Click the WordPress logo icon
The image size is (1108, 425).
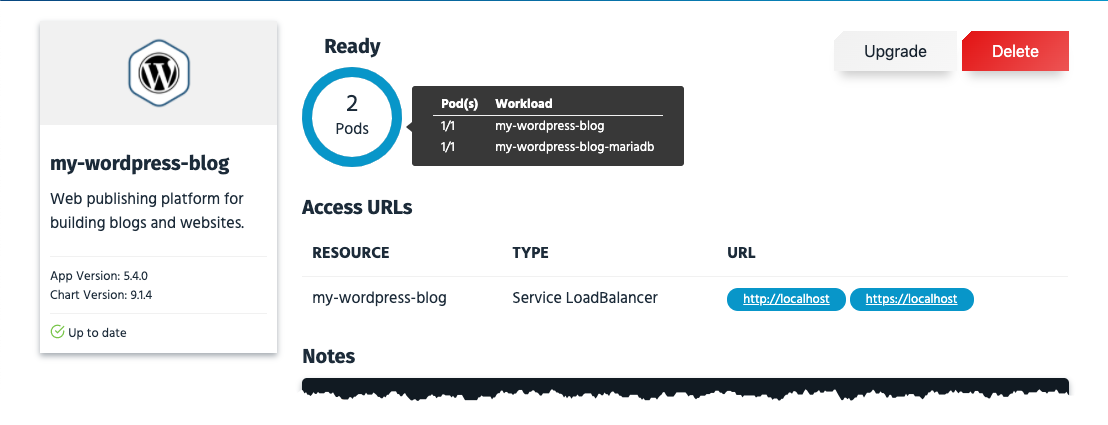[x=158, y=73]
